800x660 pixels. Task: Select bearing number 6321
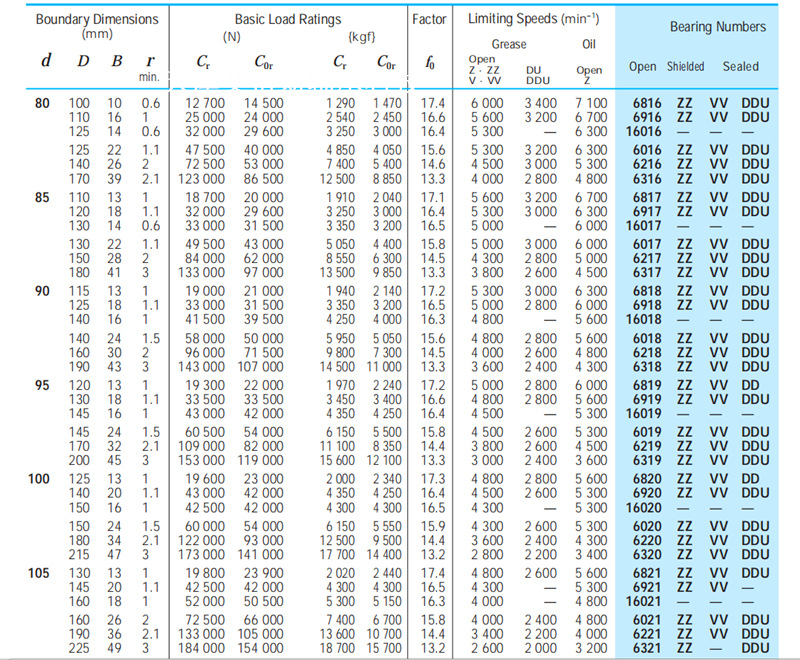tap(647, 648)
